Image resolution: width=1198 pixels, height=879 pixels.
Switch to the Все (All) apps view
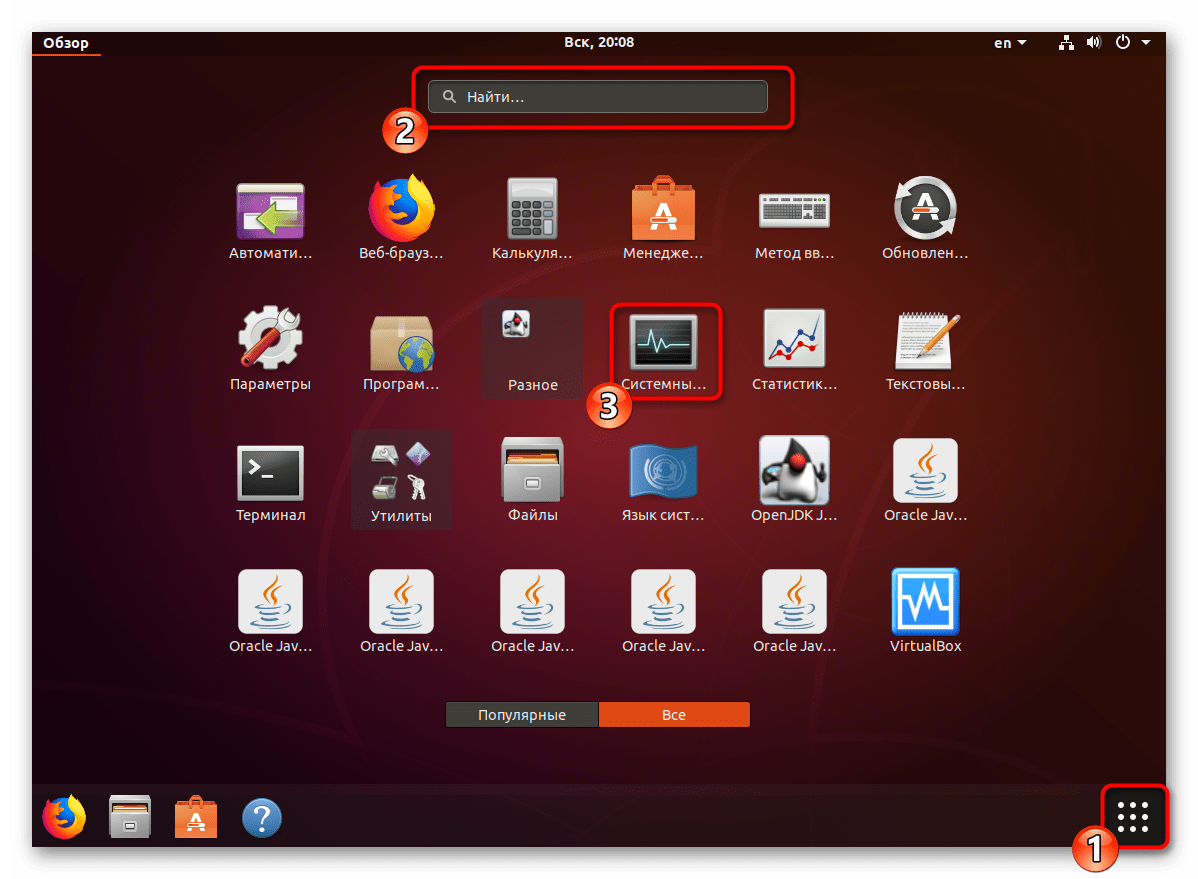(674, 715)
